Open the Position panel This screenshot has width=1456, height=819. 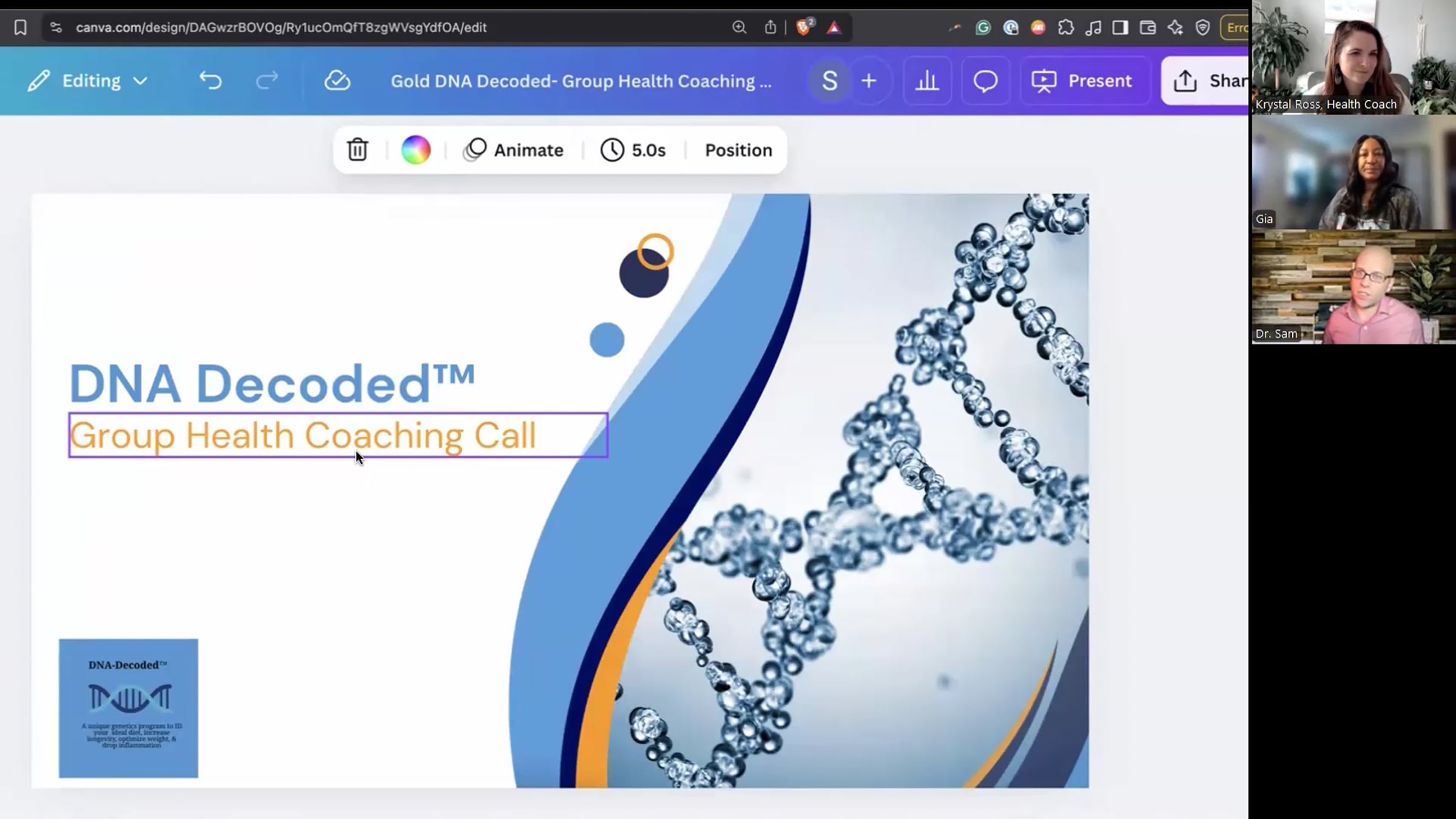[x=738, y=150]
